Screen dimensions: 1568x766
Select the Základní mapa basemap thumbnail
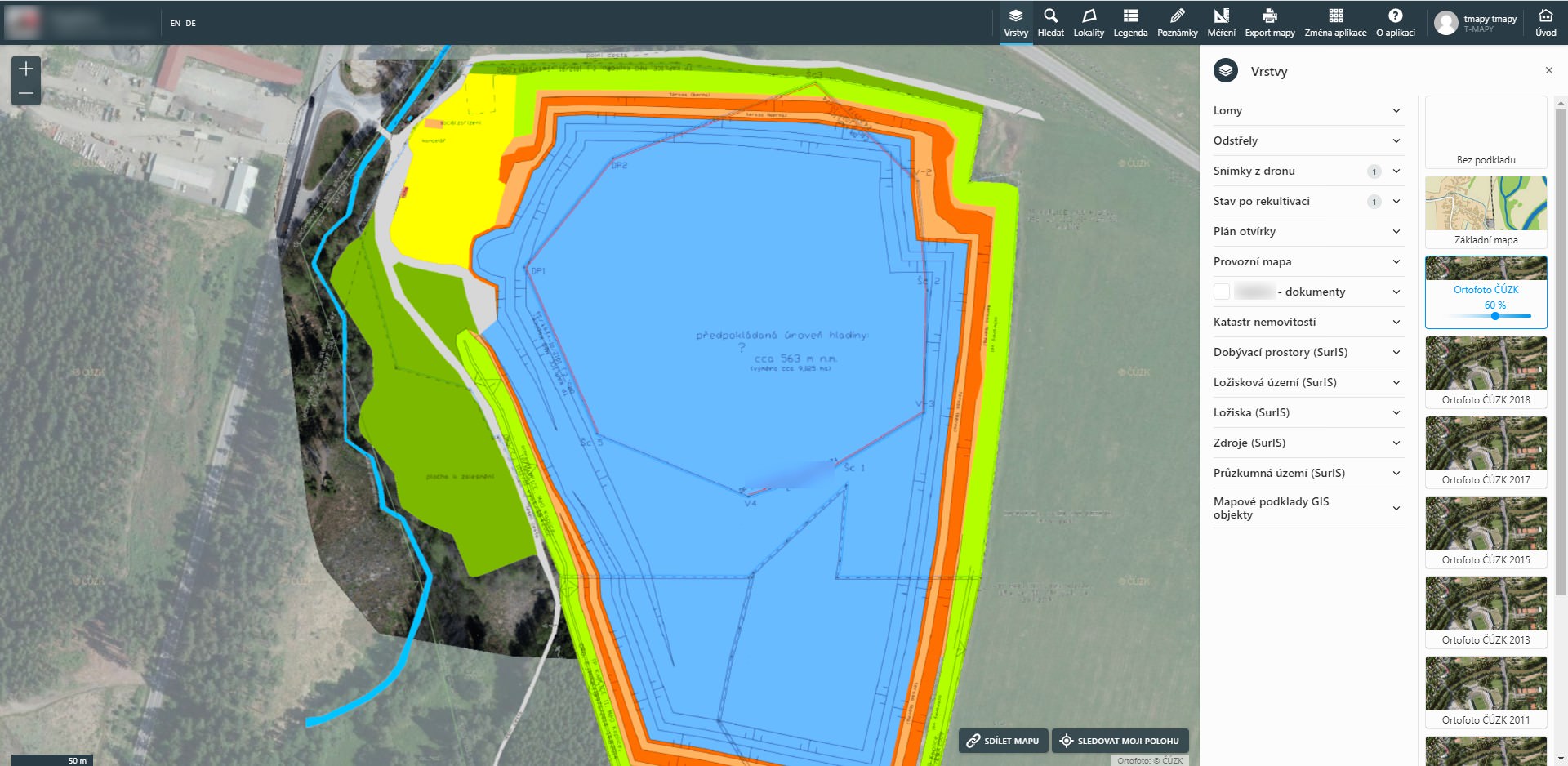click(x=1486, y=212)
